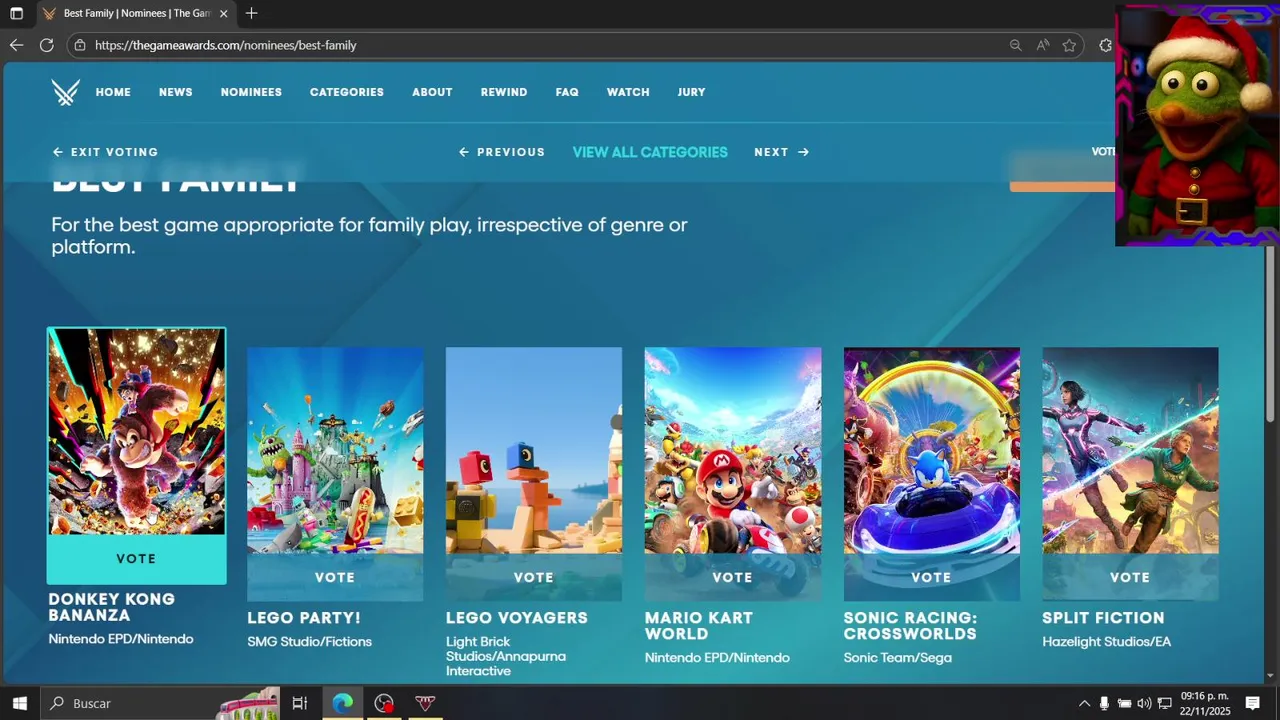Image resolution: width=1280 pixels, height=720 pixels.
Task: Click Hazelight Studios/EA developer text
Action: coord(1107,642)
